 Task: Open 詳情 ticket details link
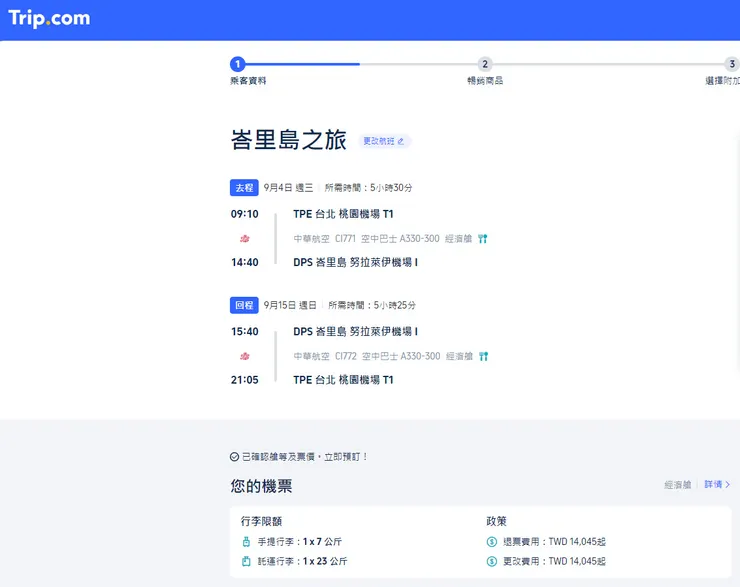713,484
